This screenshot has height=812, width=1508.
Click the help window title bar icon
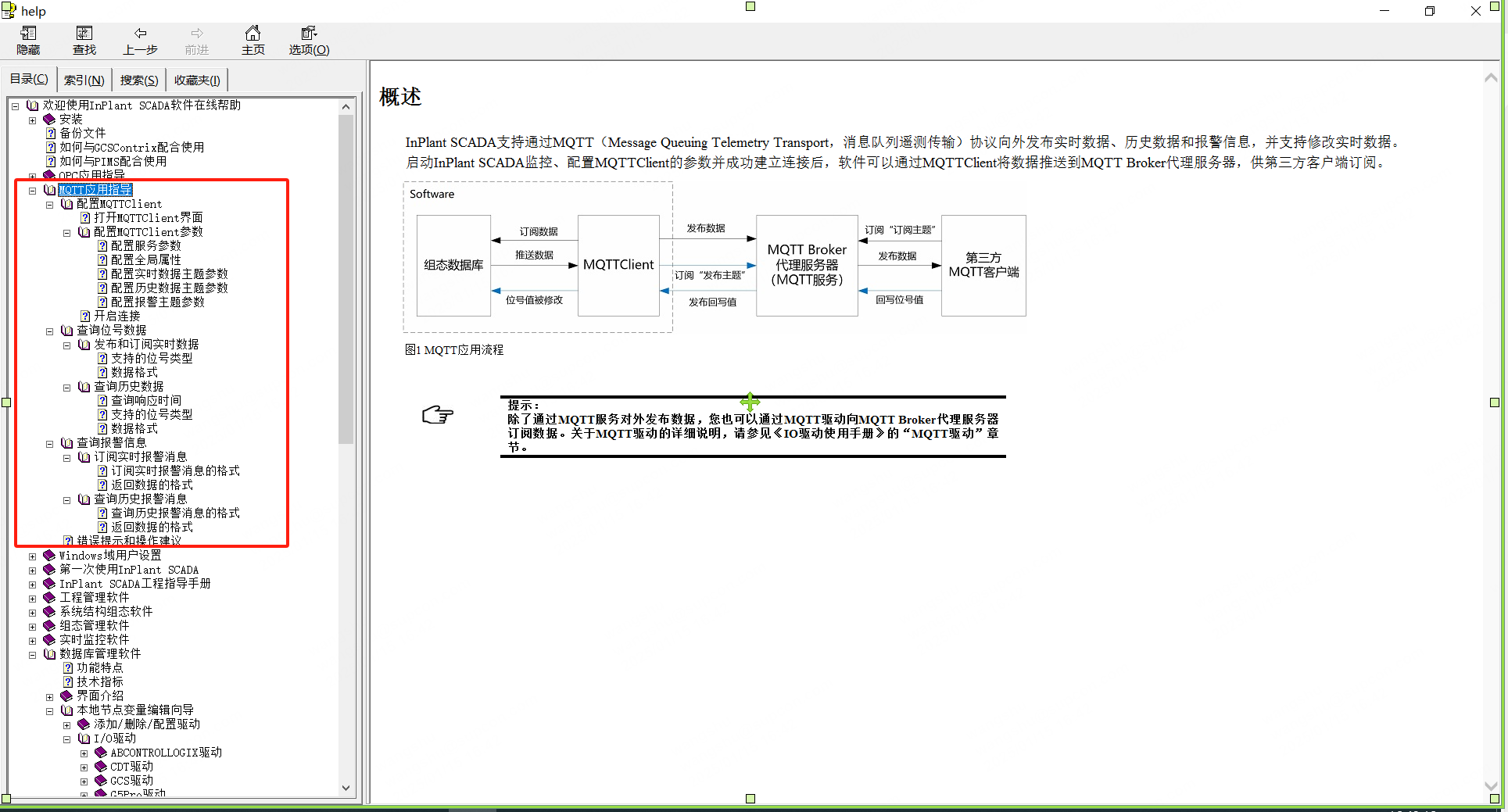(9, 10)
